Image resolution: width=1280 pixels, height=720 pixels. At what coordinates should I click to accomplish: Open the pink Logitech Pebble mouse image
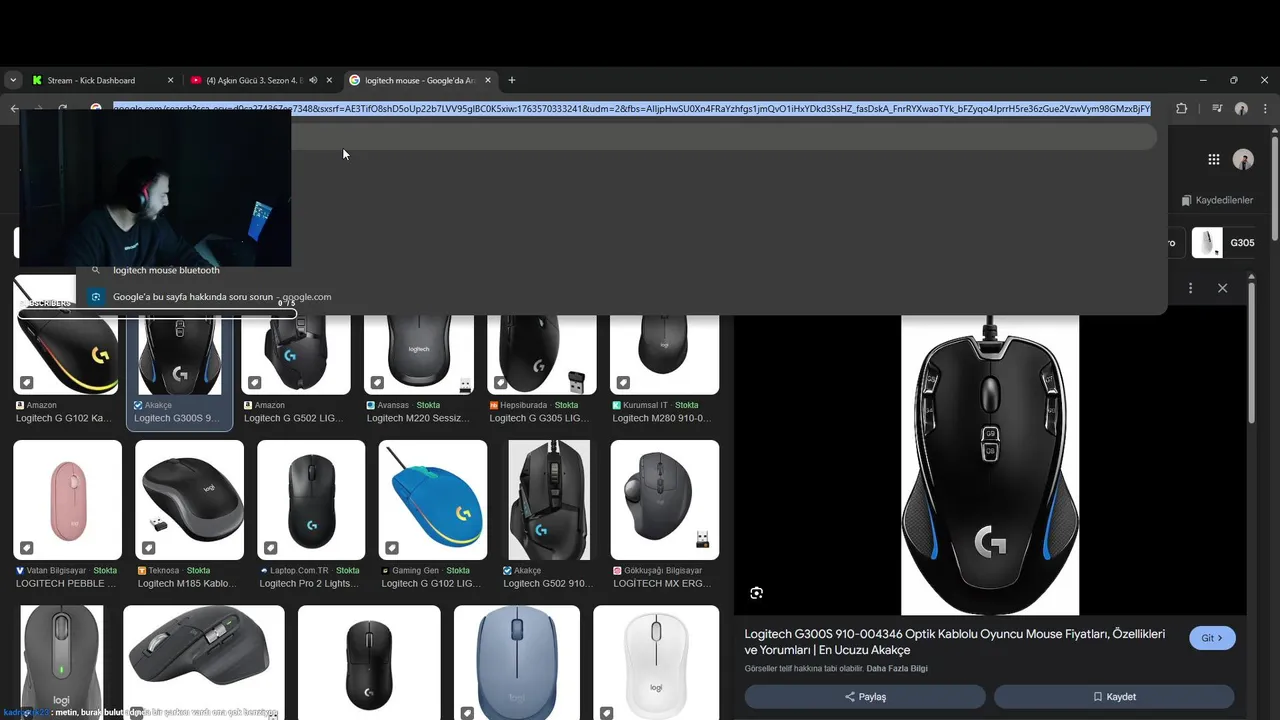point(67,500)
